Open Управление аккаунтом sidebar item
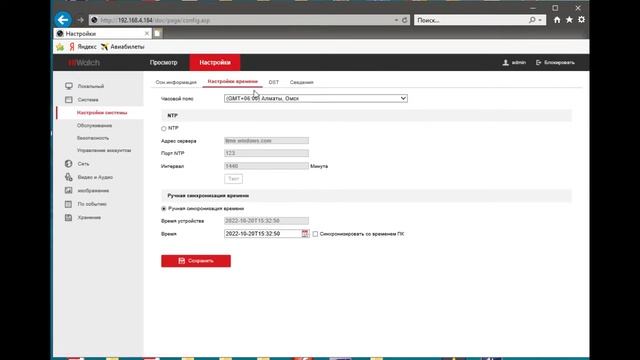Image resolution: width=640 pixels, height=360 pixels. coord(104,151)
